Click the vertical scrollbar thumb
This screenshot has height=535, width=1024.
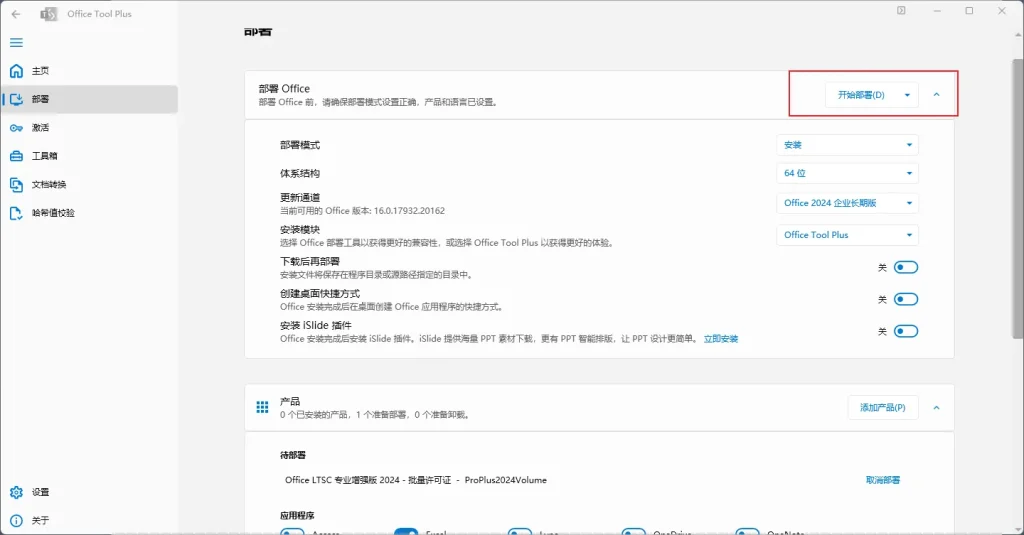(1017, 198)
